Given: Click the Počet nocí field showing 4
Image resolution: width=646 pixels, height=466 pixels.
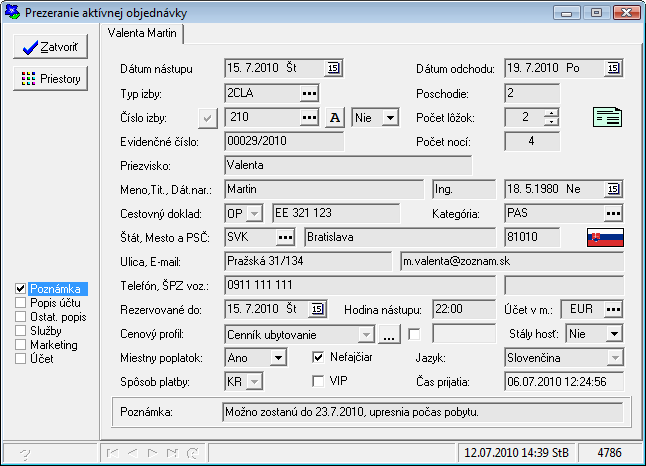Looking at the screenshot, I should tap(532, 142).
